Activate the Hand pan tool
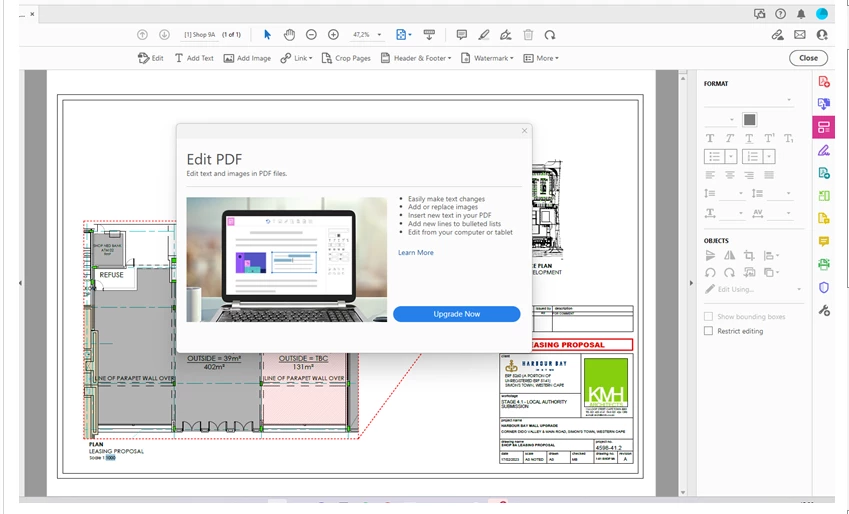Screen dimensions: 849x514 [x=289, y=35]
